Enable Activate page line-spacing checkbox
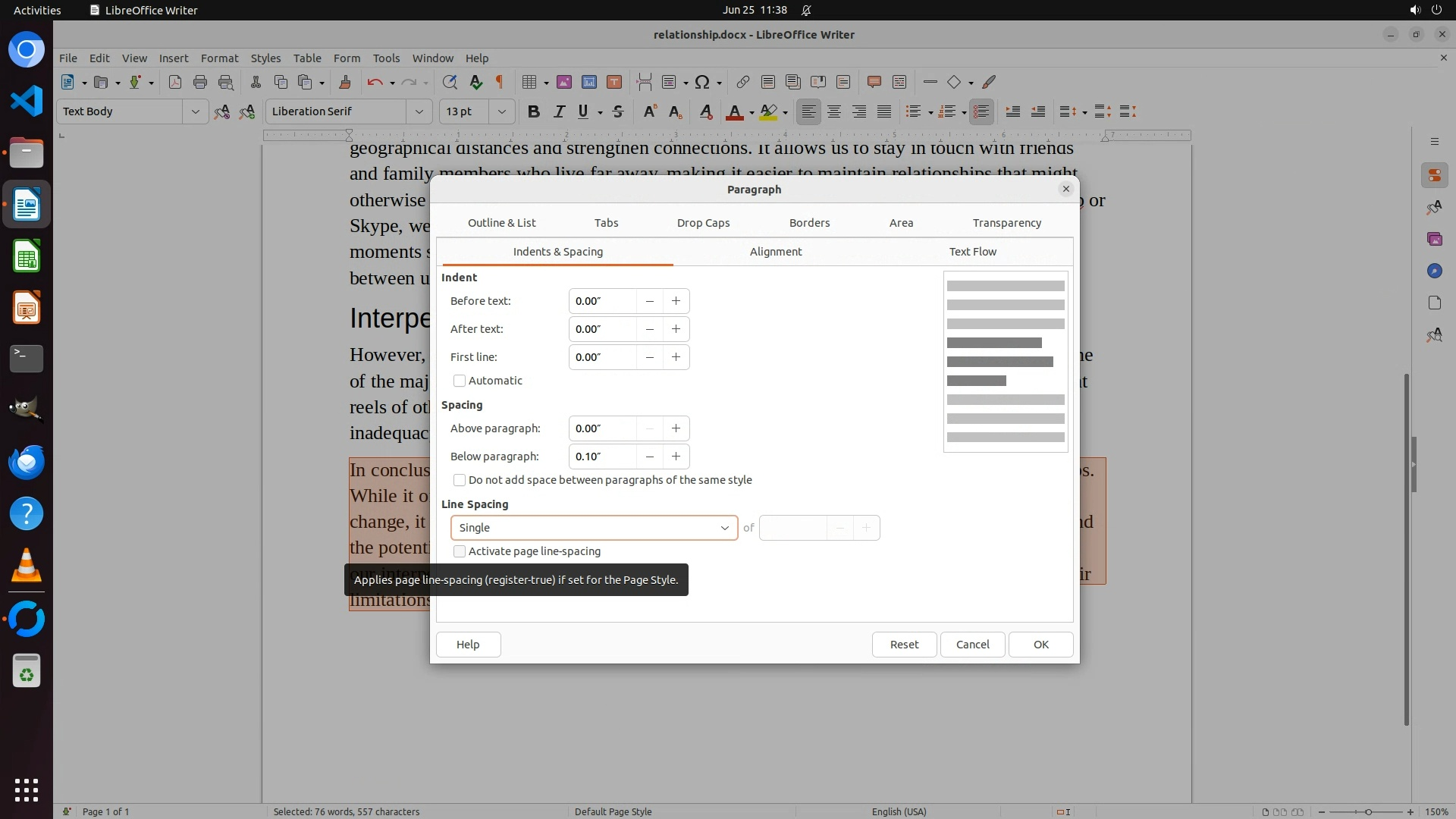 tap(460, 551)
